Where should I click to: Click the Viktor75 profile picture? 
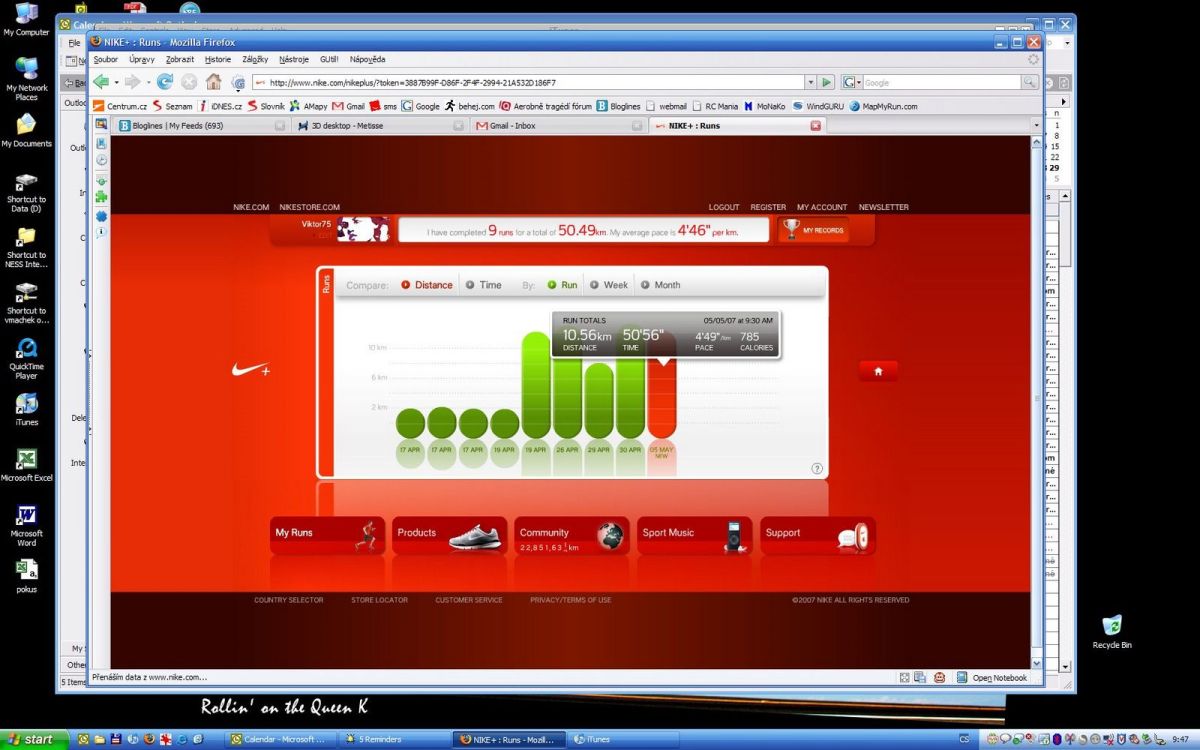pos(363,230)
